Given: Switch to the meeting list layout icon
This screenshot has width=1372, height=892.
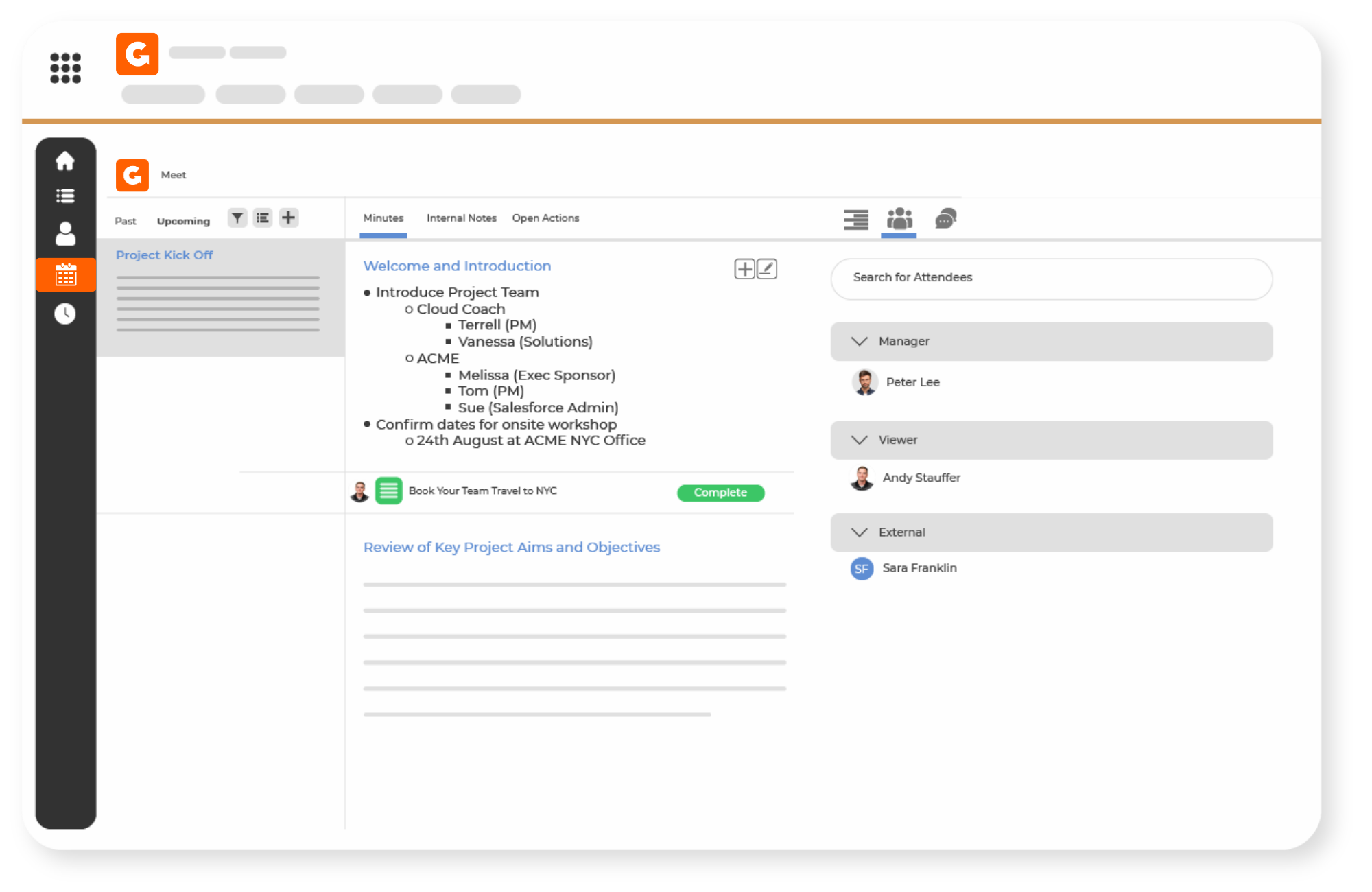Looking at the screenshot, I should coord(263,218).
